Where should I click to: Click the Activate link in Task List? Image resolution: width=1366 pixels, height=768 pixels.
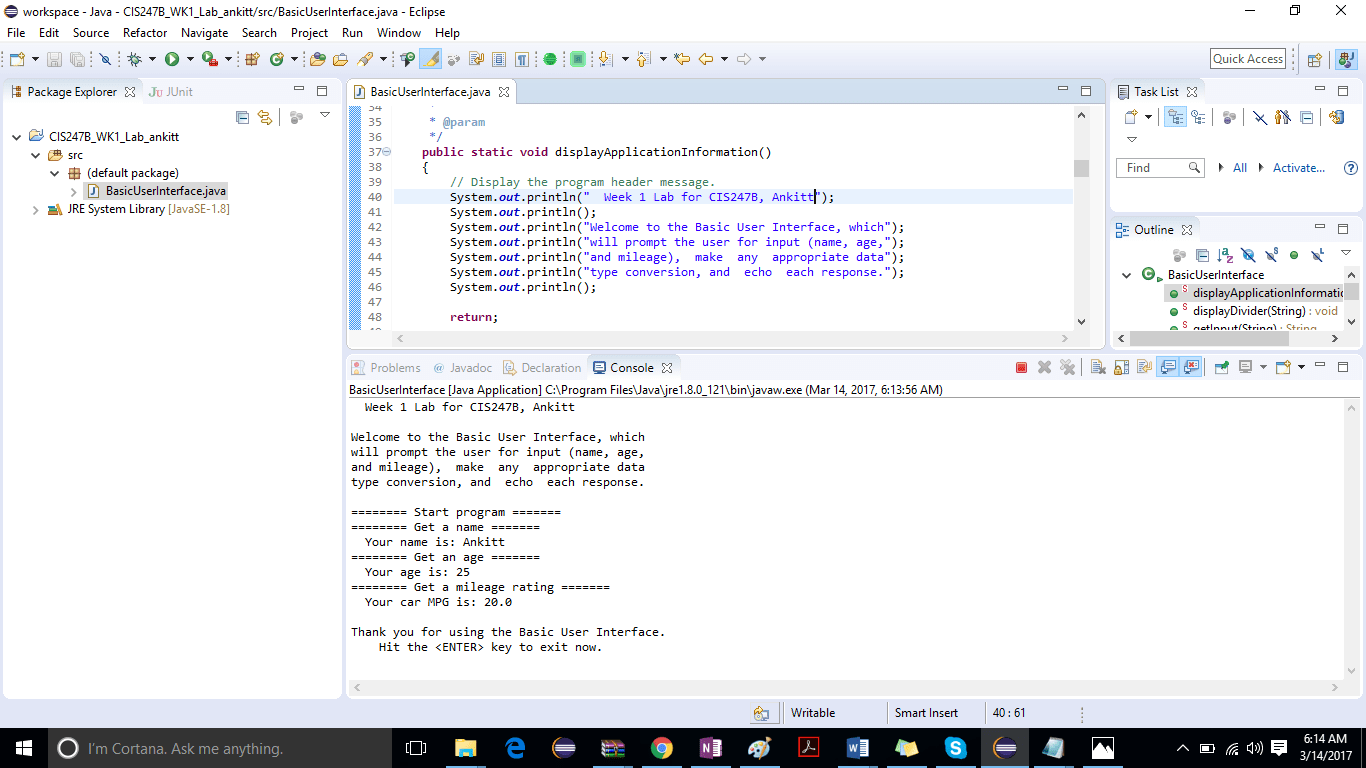tap(1297, 167)
